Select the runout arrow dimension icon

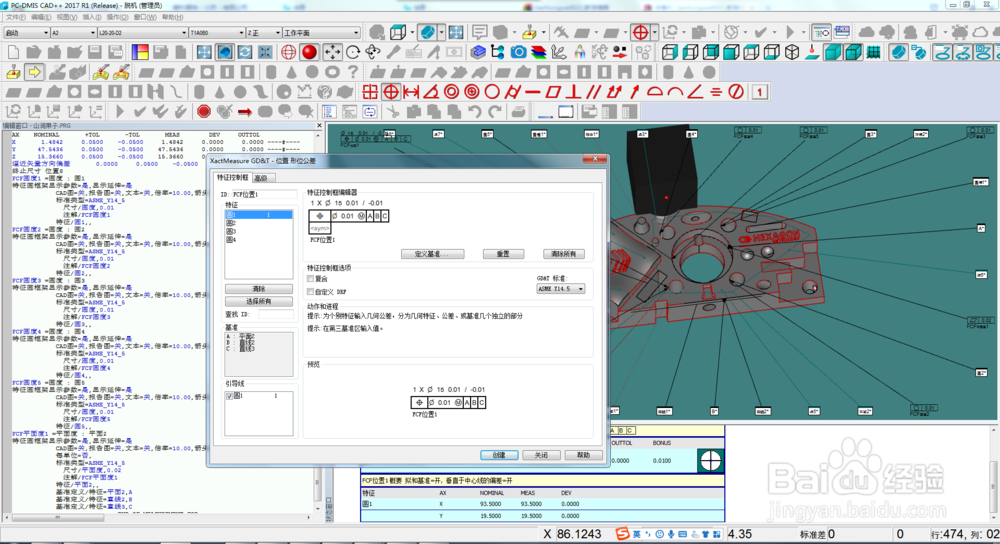(634, 92)
